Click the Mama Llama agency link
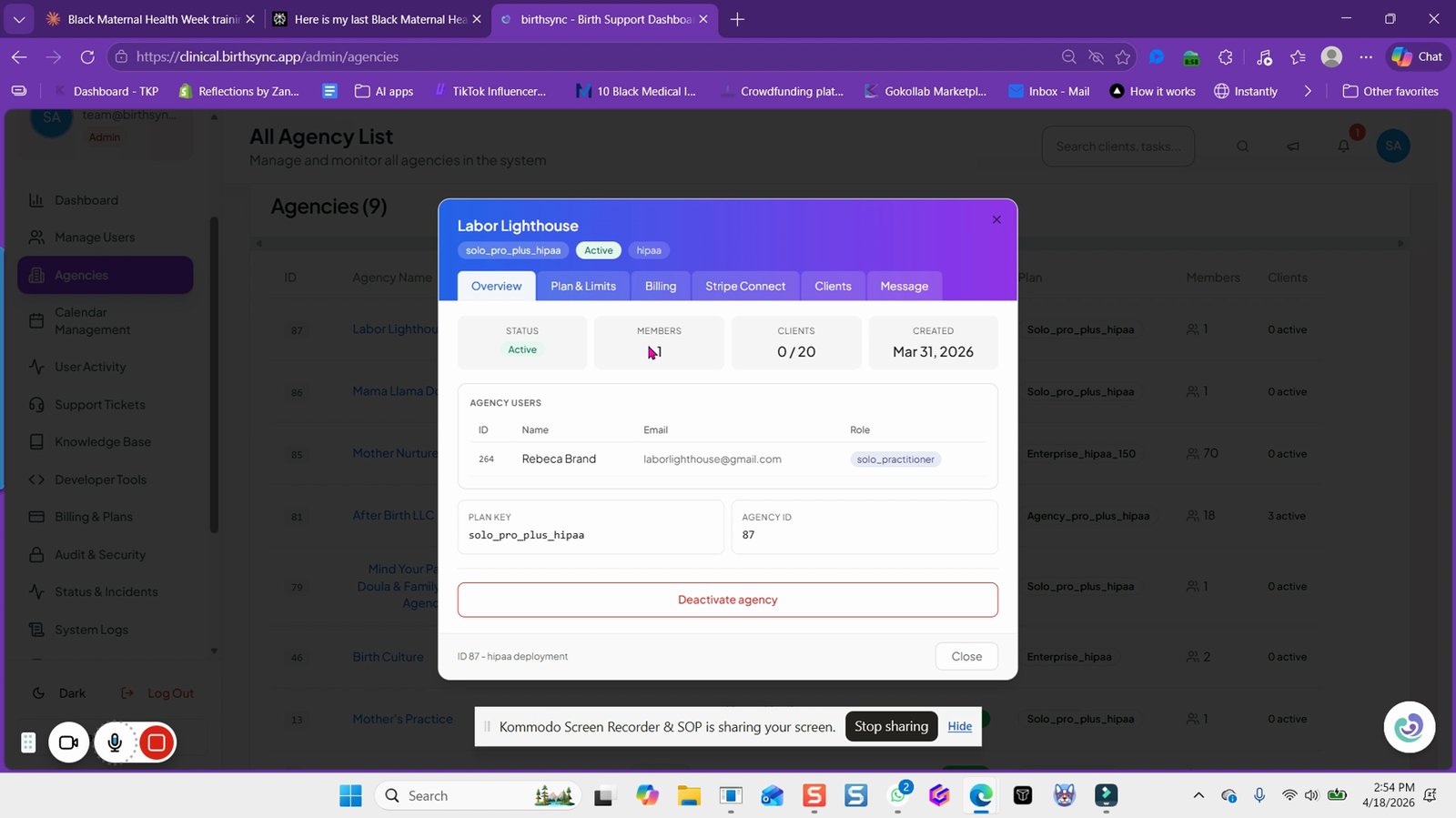 (395, 391)
